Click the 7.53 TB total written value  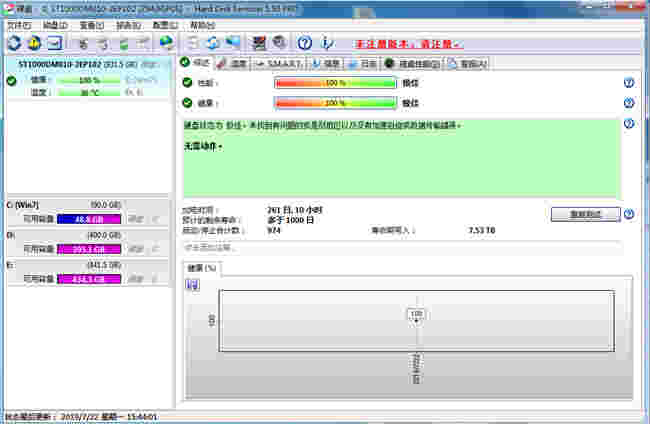pyautogui.click(x=482, y=230)
